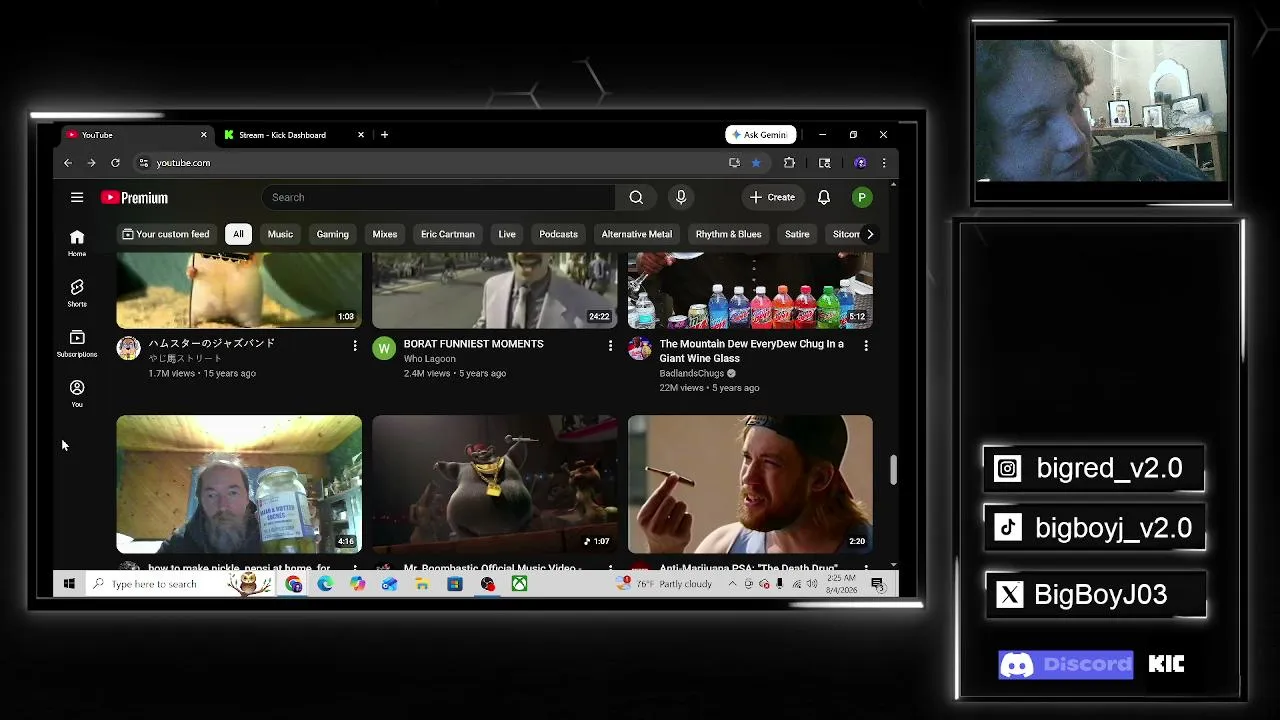Image resolution: width=1280 pixels, height=720 pixels.
Task: Reload the YouTube page
Action: tap(115, 163)
